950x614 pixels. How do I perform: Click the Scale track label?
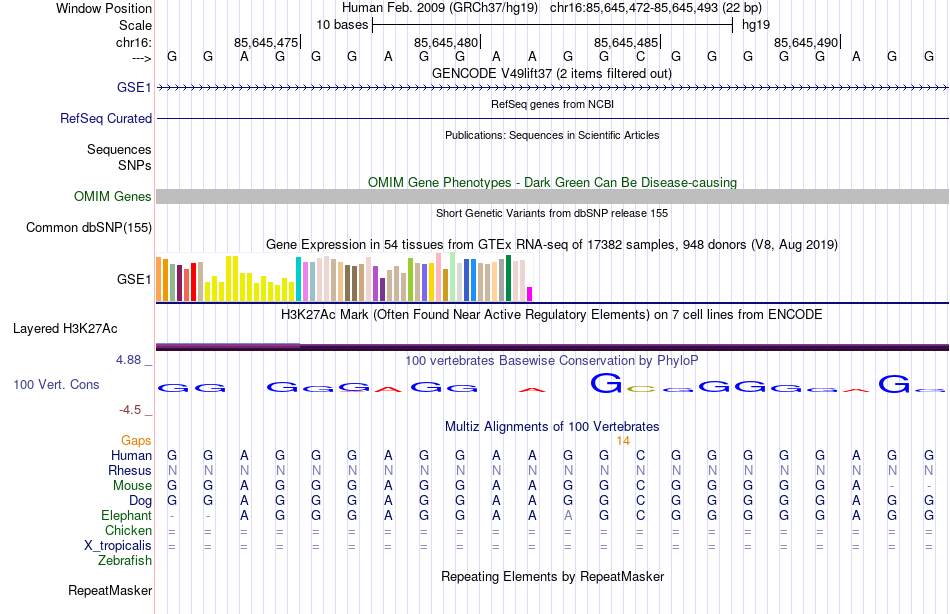135,25
